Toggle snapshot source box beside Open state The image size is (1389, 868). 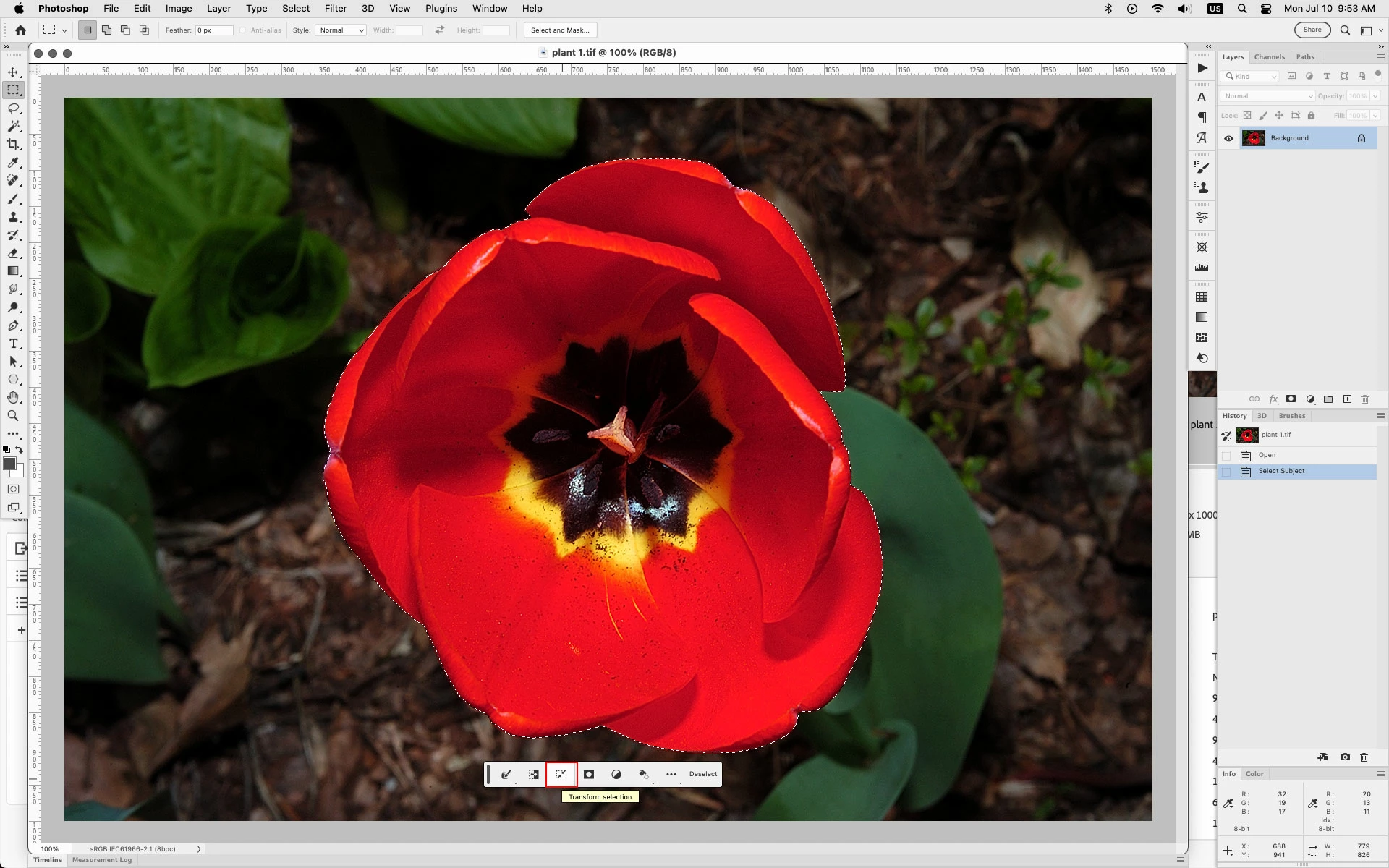[x=1226, y=456]
